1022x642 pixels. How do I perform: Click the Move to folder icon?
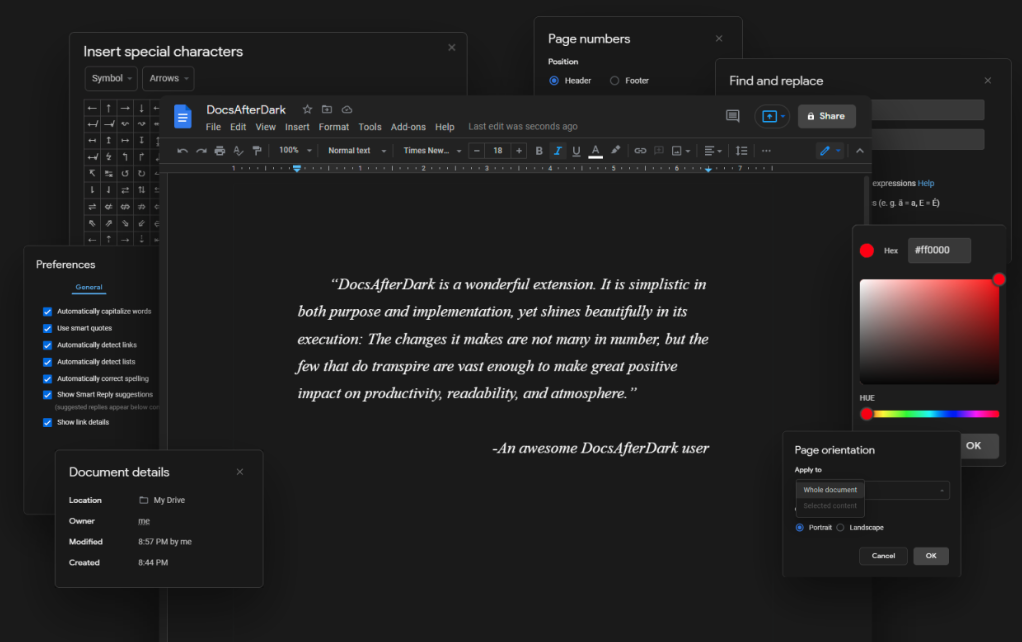pos(327,109)
